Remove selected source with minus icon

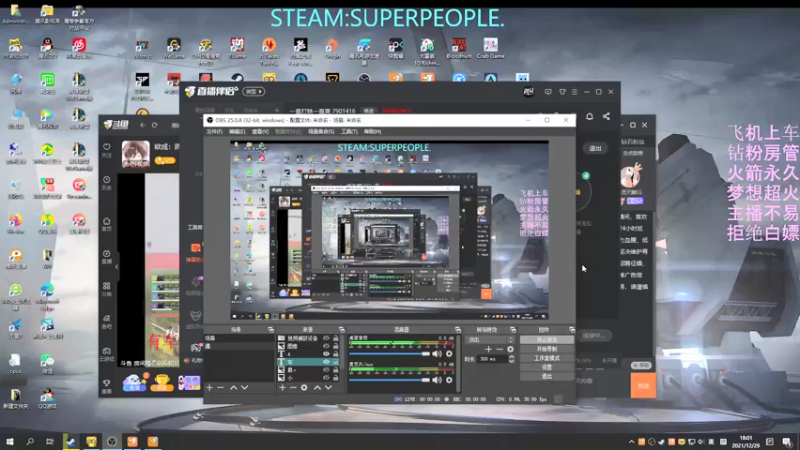point(293,388)
